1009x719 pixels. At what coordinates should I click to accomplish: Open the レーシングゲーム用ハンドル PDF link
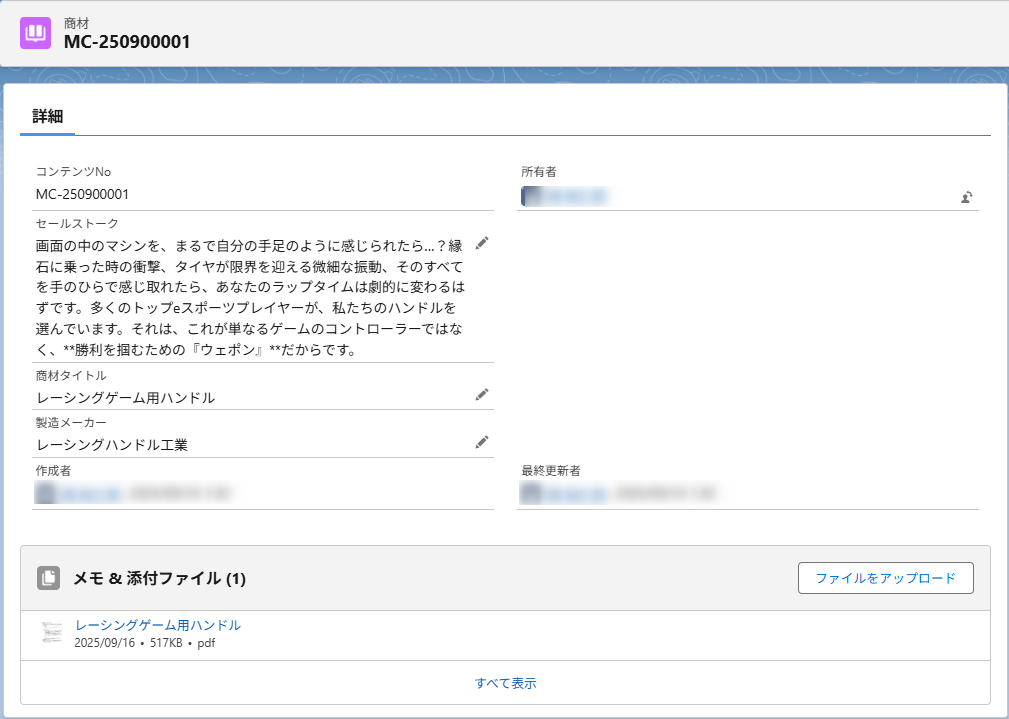[158, 625]
